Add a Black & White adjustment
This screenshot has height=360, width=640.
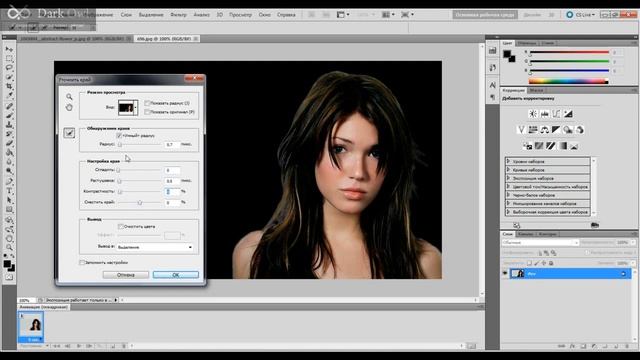click(x=556, y=130)
